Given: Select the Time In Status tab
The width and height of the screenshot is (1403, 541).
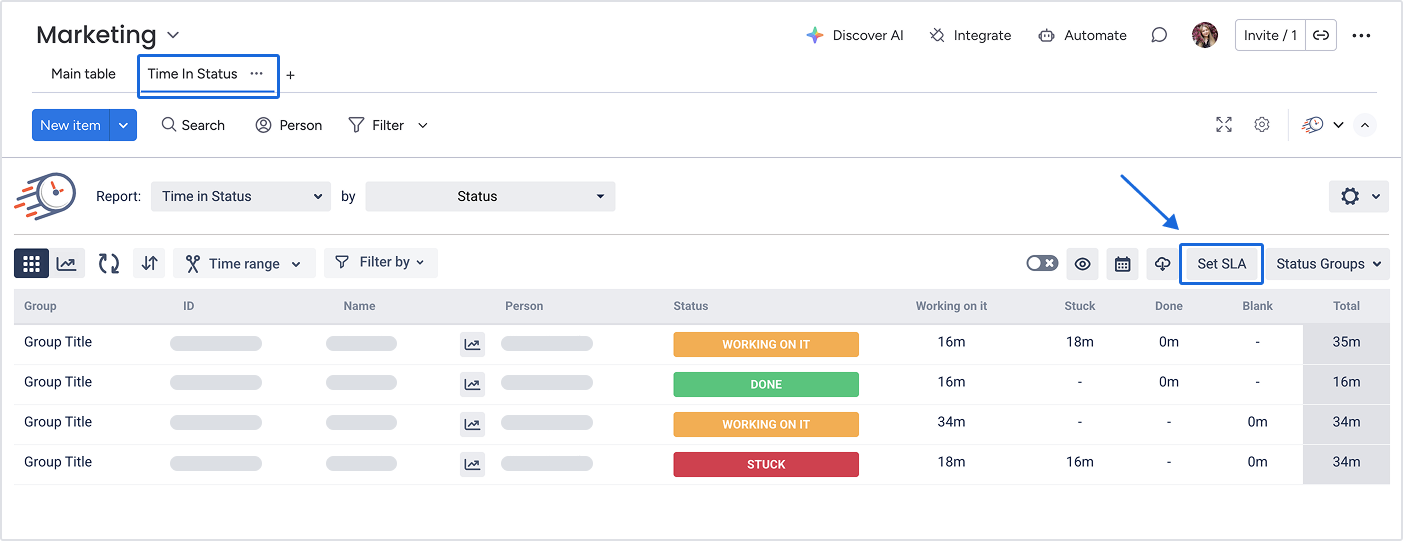Looking at the screenshot, I should [193, 74].
